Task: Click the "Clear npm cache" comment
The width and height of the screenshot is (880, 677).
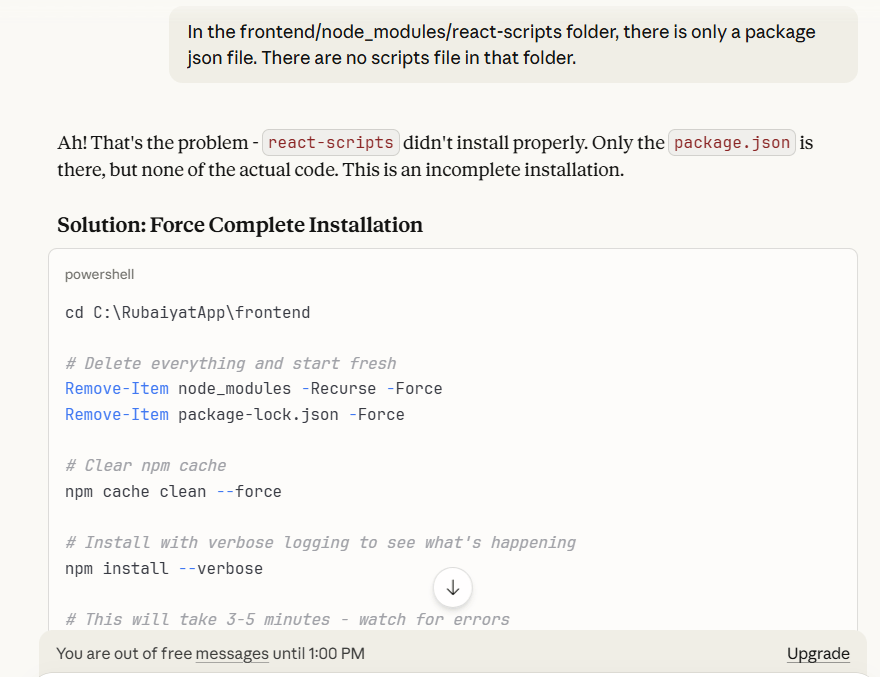Action: tap(145, 465)
